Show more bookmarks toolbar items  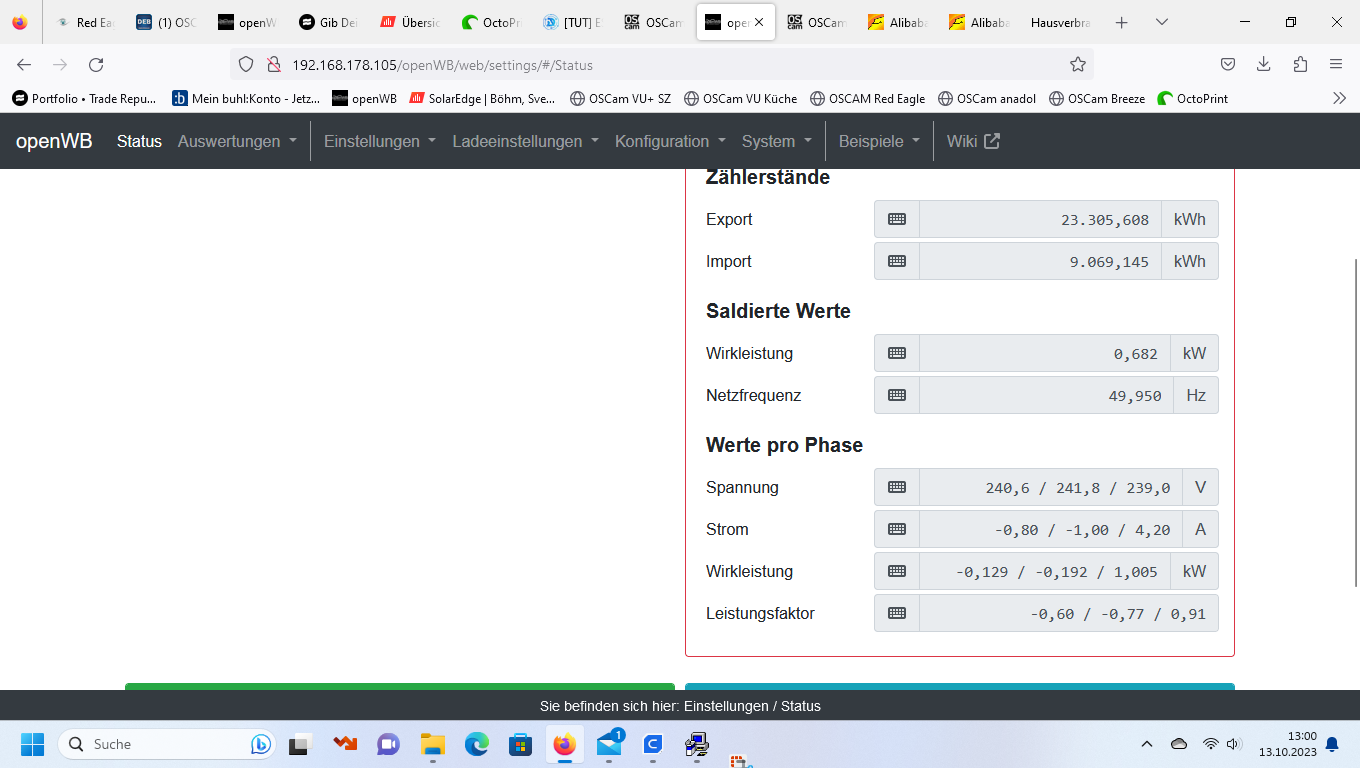[x=1340, y=98]
